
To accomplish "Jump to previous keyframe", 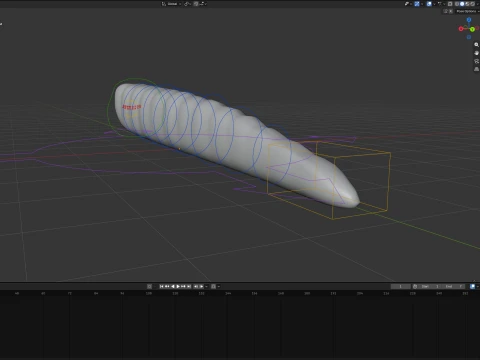I will pyautogui.click(x=167, y=286).
